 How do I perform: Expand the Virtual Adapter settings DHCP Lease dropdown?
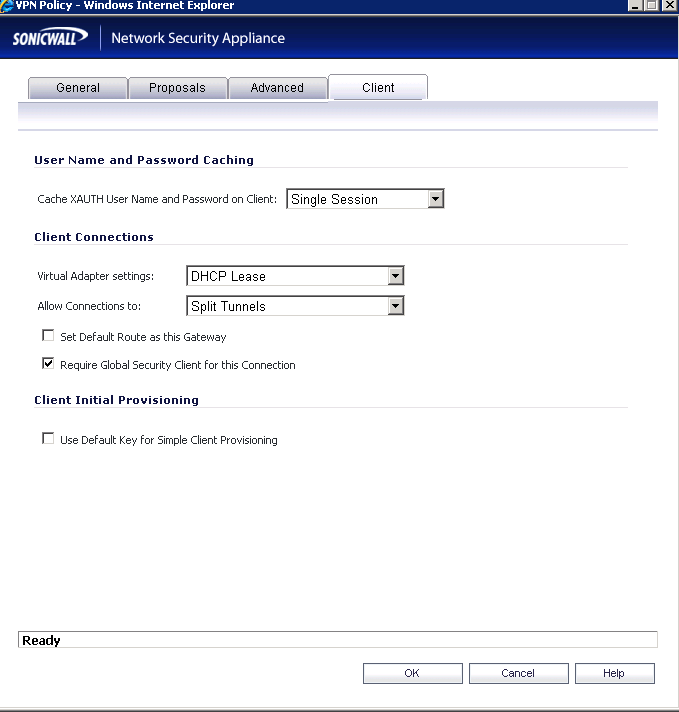coord(295,276)
